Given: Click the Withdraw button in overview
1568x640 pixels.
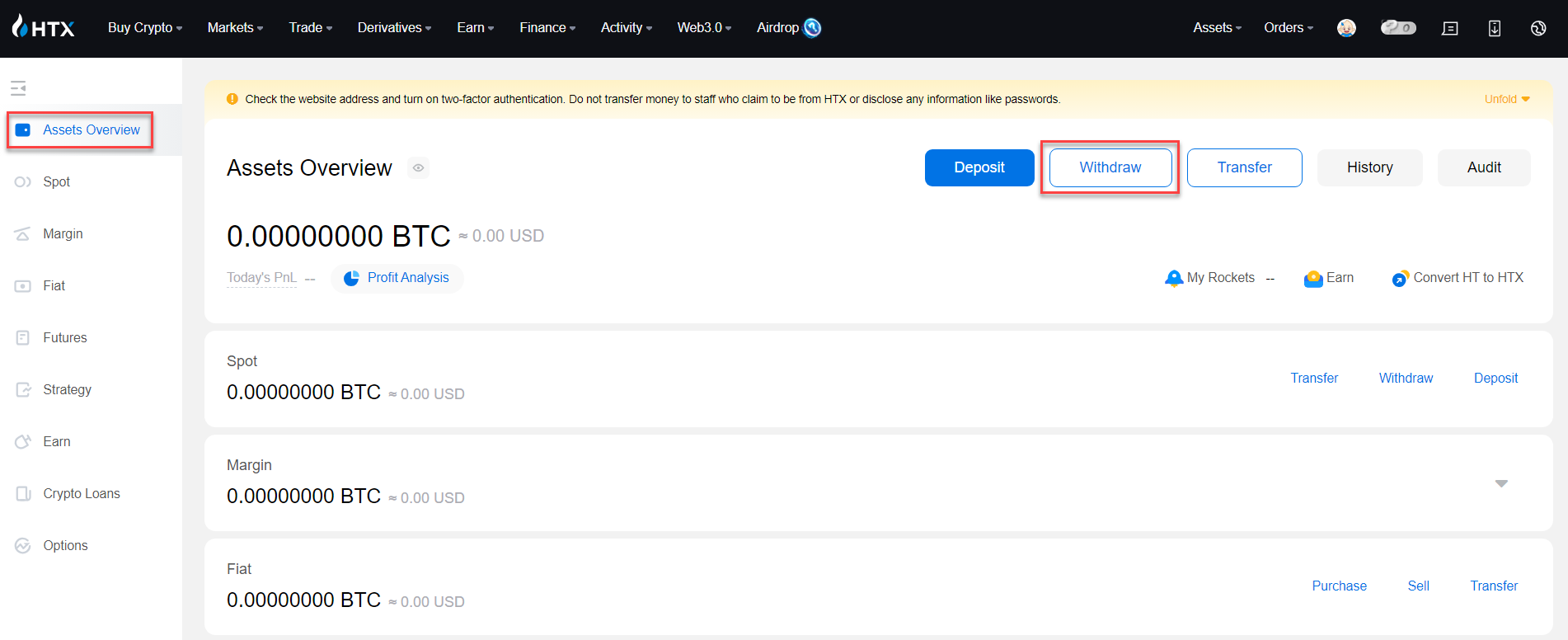Looking at the screenshot, I should pyautogui.click(x=1110, y=168).
